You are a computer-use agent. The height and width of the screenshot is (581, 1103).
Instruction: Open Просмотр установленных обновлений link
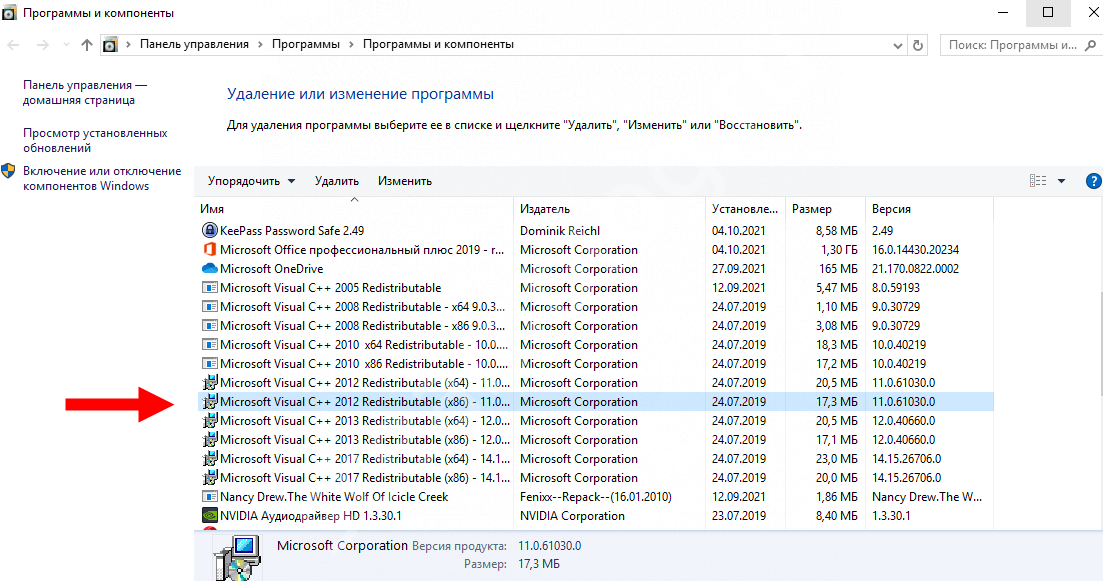95,140
